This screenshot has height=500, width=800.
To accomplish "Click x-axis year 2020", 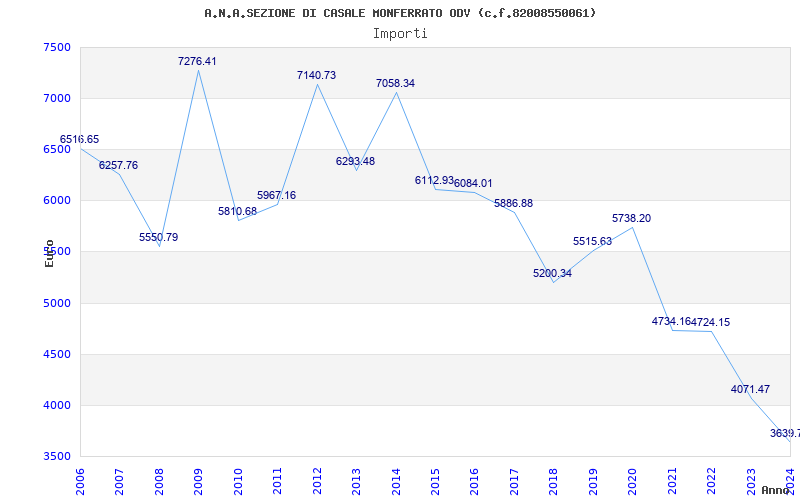I will tap(632, 481).
